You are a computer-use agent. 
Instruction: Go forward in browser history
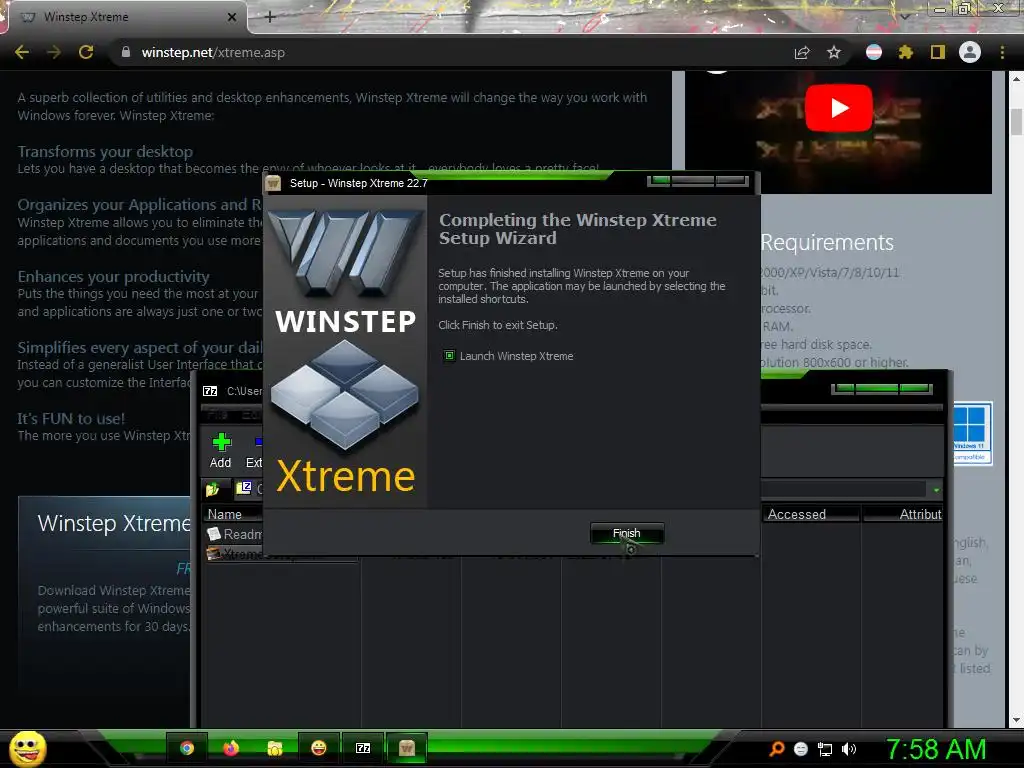[54, 52]
